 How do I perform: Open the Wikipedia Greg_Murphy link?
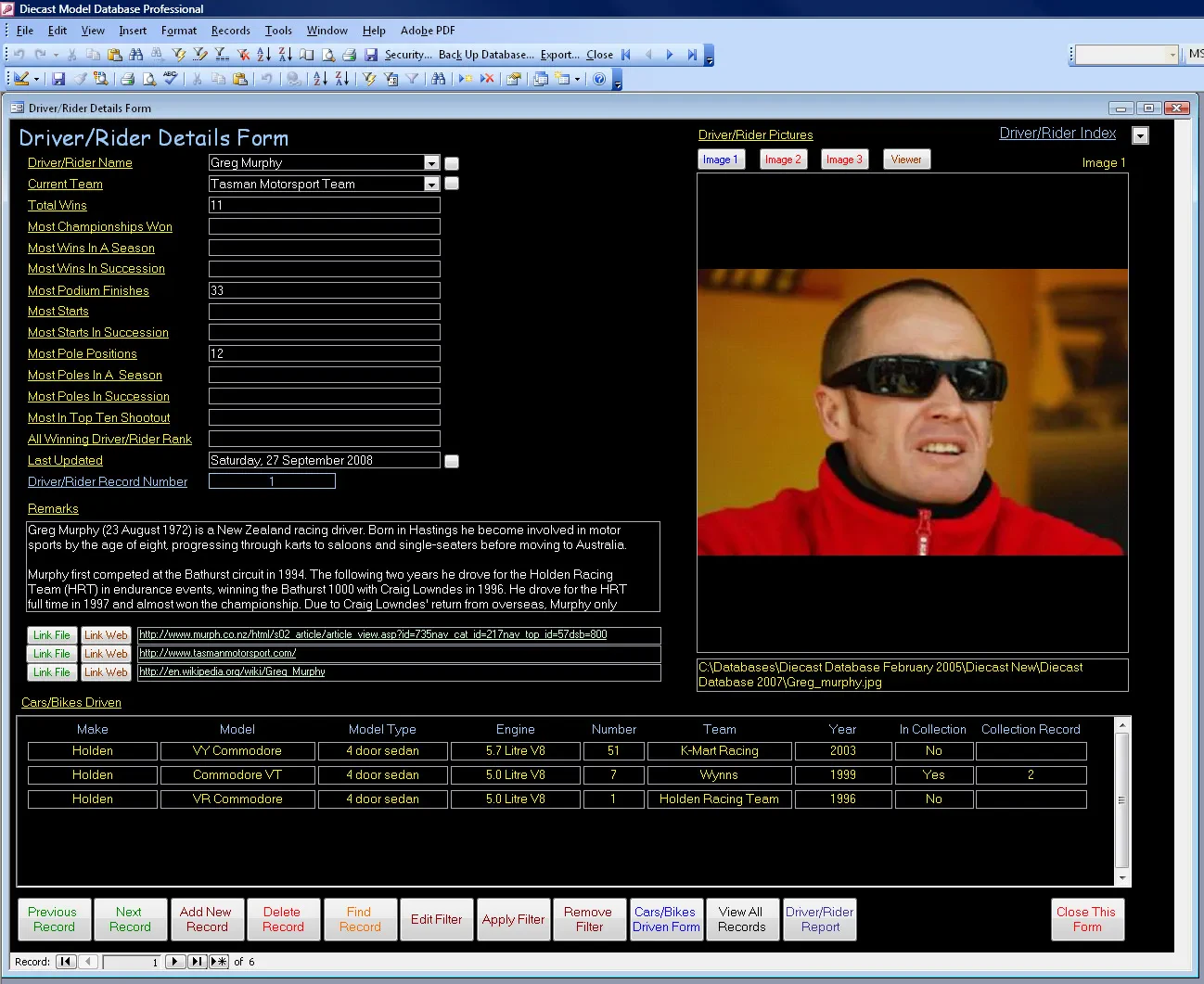click(x=232, y=671)
